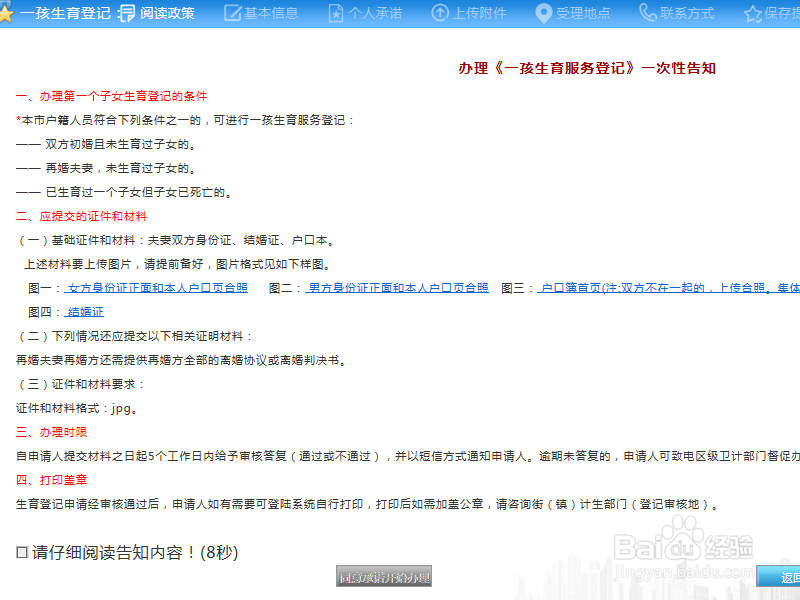Open the 基本信息 step tab
Viewport: 800px width, 600px height.
click(x=271, y=13)
